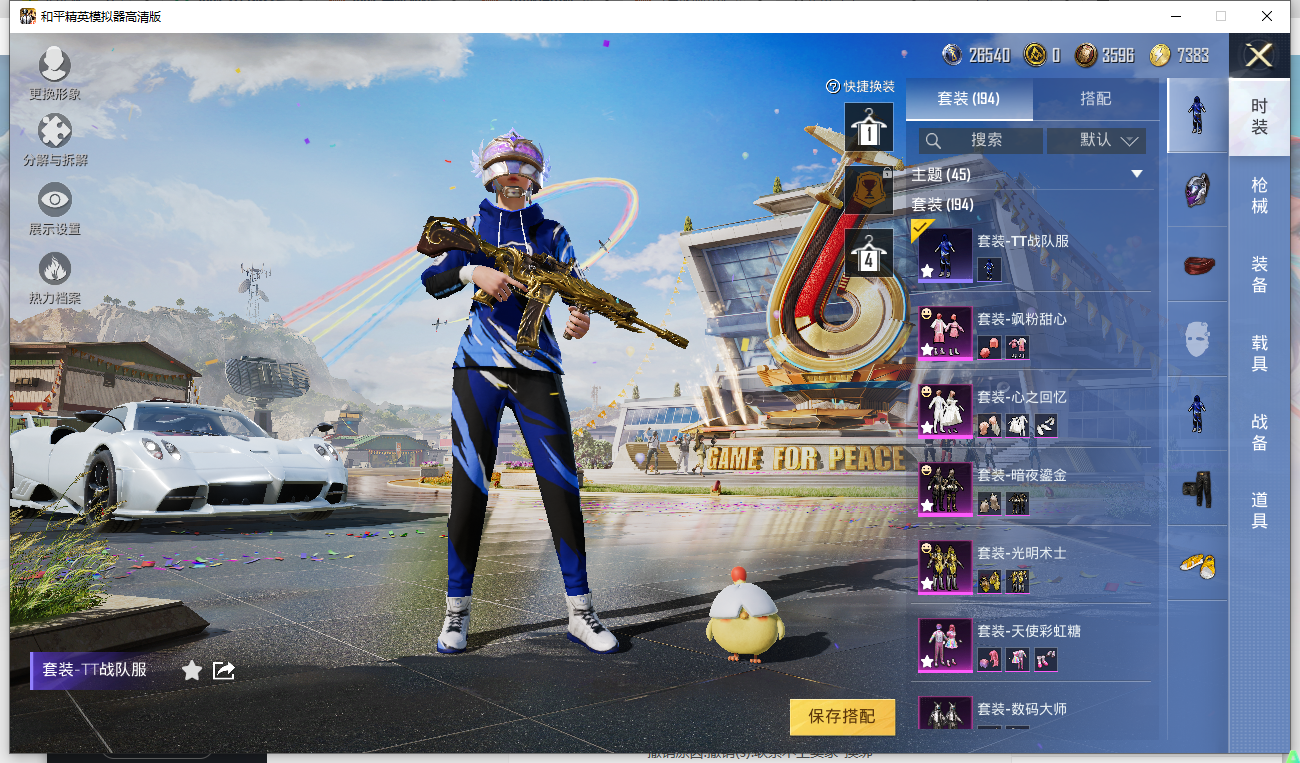This screenshot has width=1300, height=763.
Task: Open the red headband category icon
Action: point(1197,265)
